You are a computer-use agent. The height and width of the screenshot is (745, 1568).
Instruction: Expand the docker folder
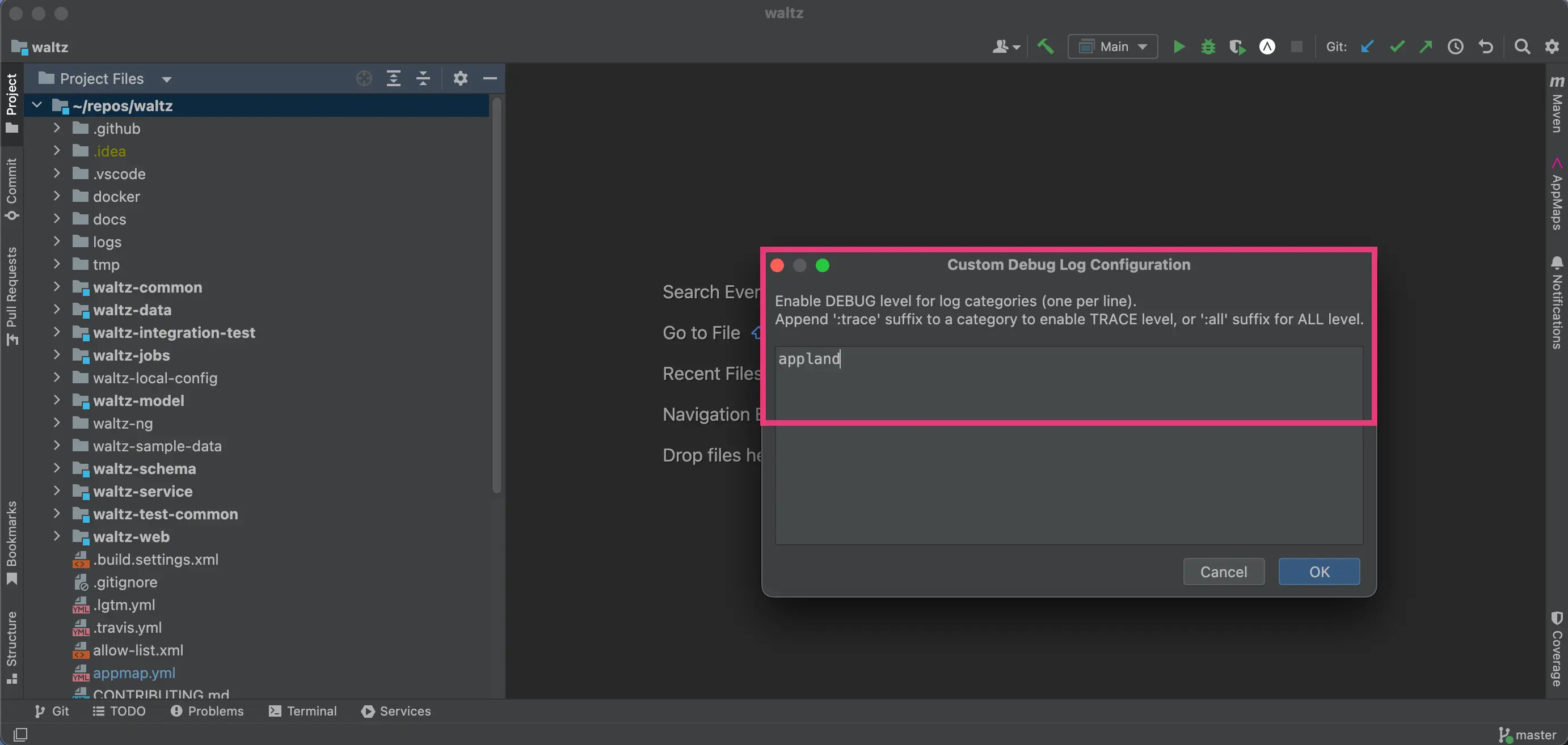pyautogui.click(x=57, y=196)
